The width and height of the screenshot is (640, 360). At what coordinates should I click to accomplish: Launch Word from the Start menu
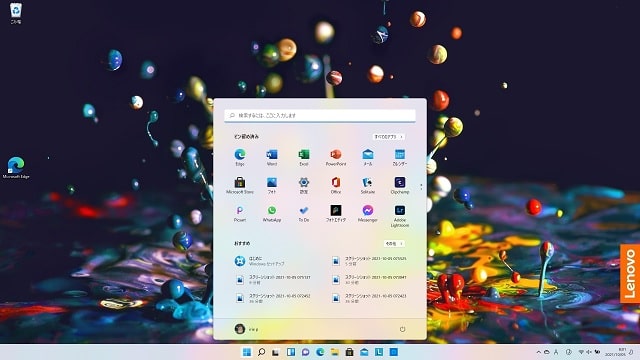coord(272,157)
